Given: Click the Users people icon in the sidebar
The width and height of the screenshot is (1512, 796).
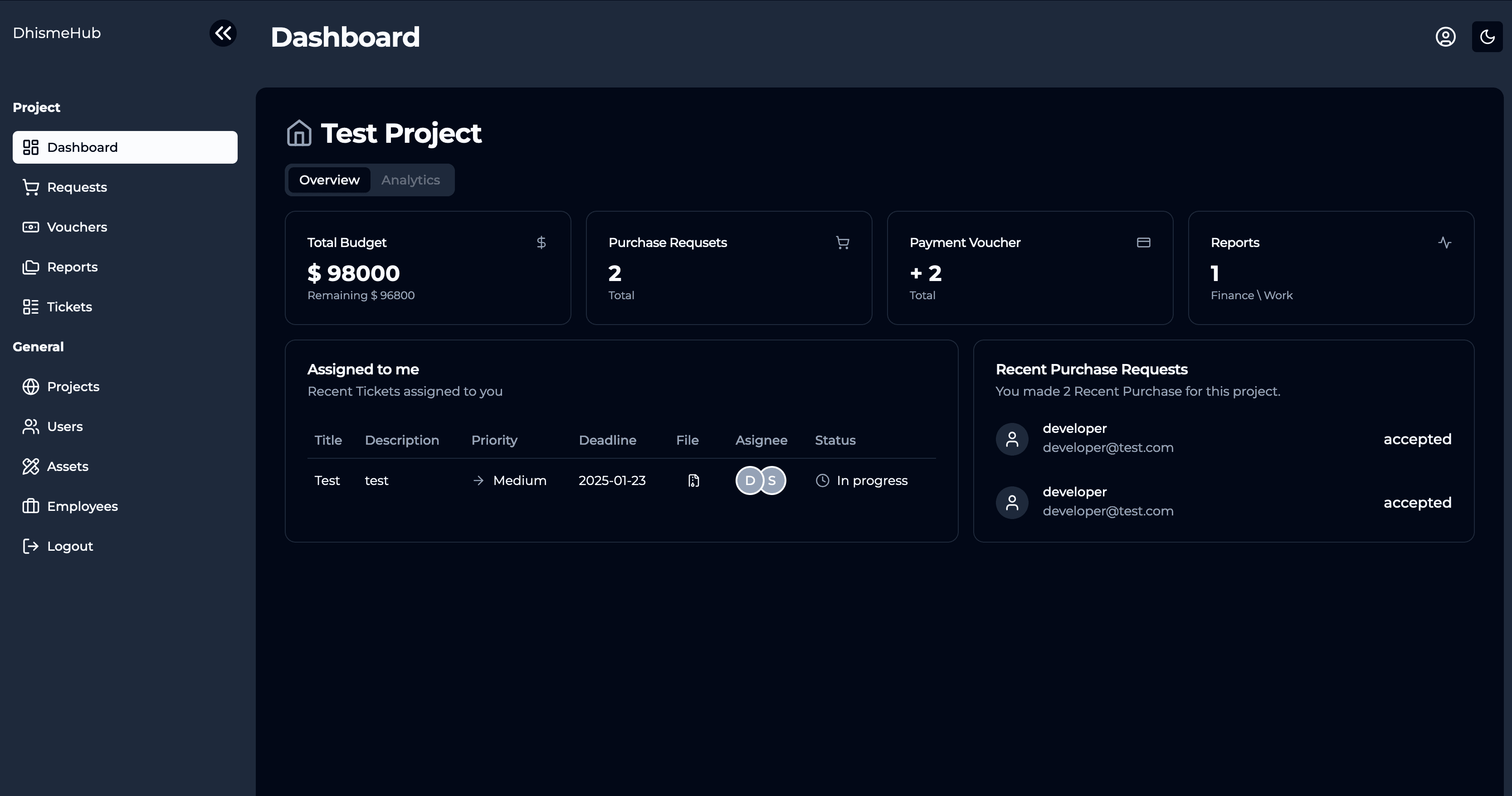Looking at the screenshot, I should pos(30,427).
